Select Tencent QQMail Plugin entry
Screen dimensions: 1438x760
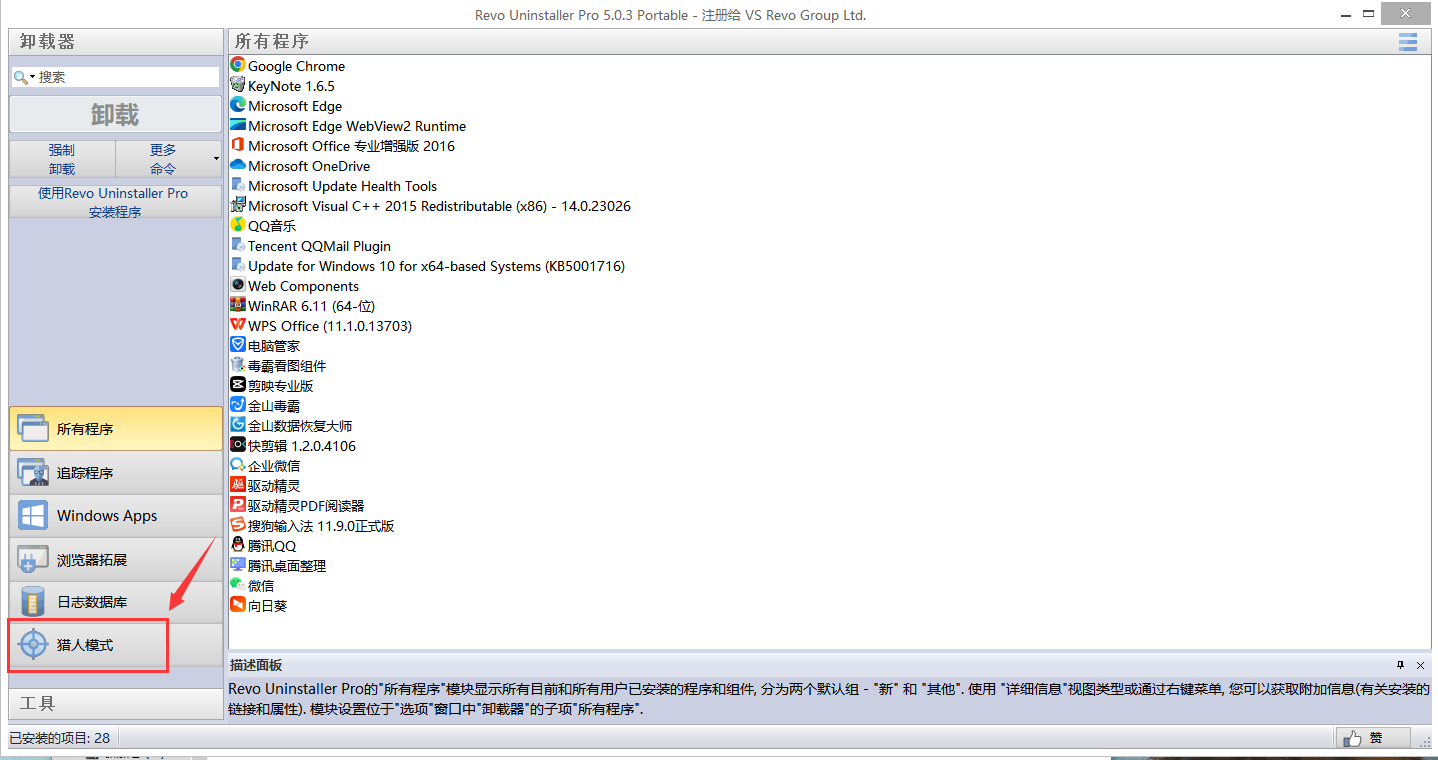click(x=320, y=245)
